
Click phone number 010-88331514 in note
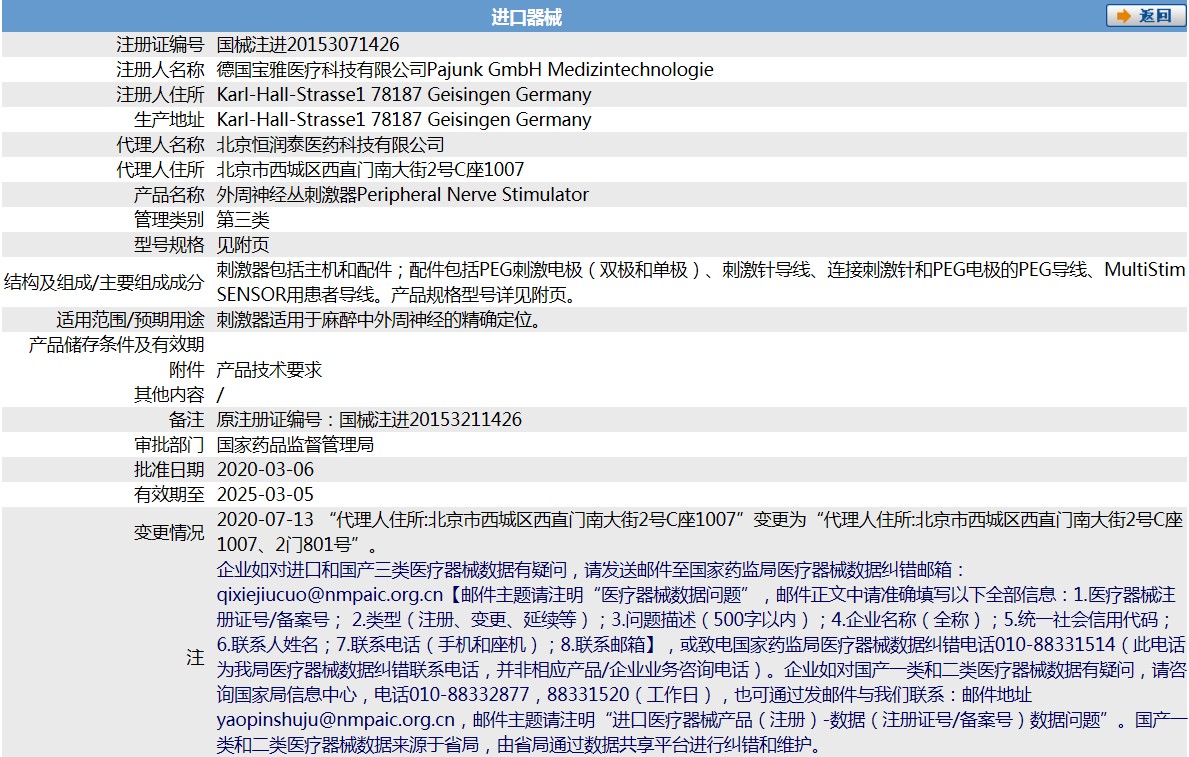(1056, 645)
